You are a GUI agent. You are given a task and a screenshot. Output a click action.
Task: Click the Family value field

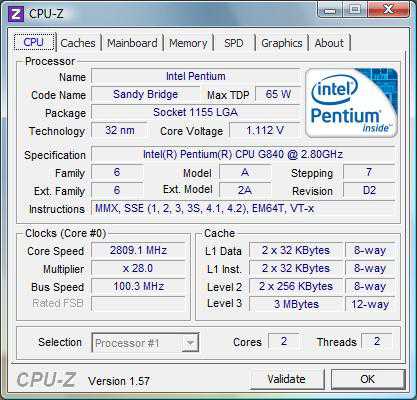[x=117, y=172]
